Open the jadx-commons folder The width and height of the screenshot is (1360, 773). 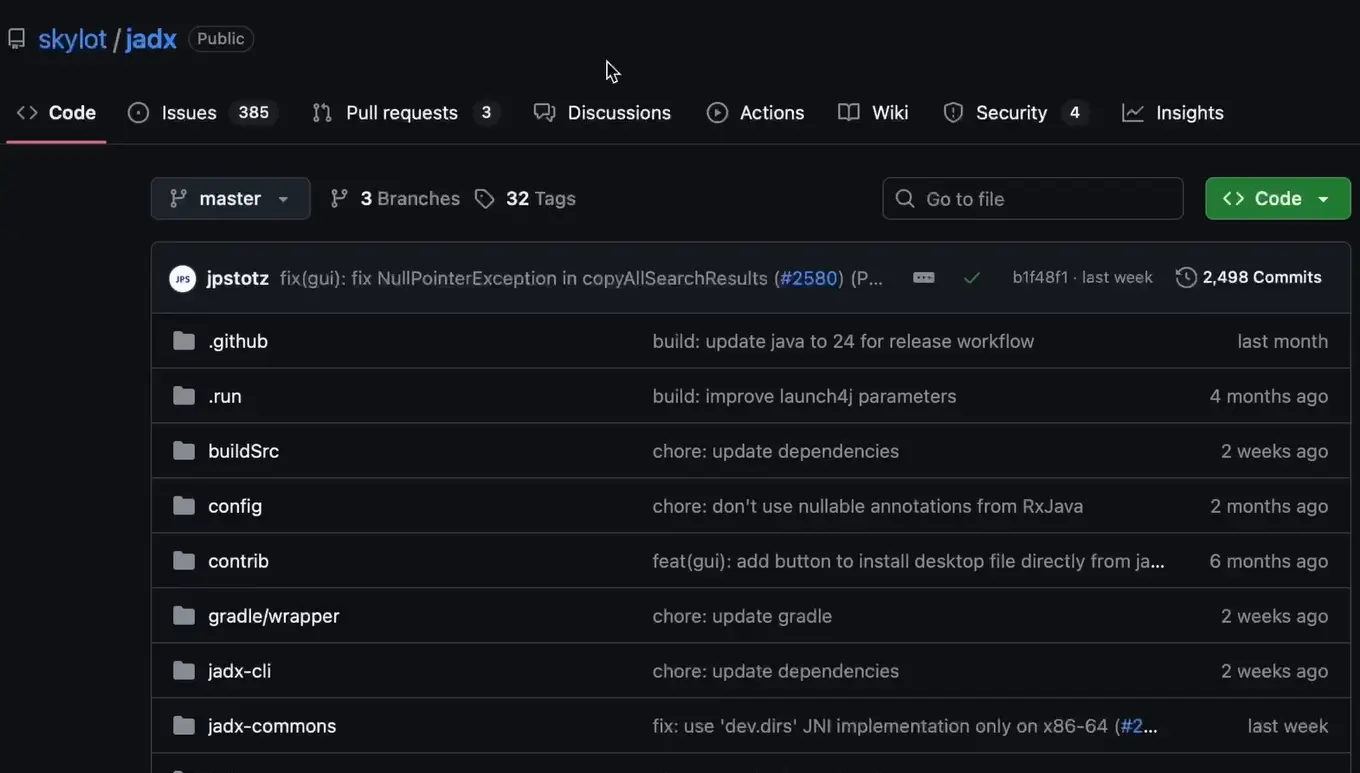(x=272, y=726)
